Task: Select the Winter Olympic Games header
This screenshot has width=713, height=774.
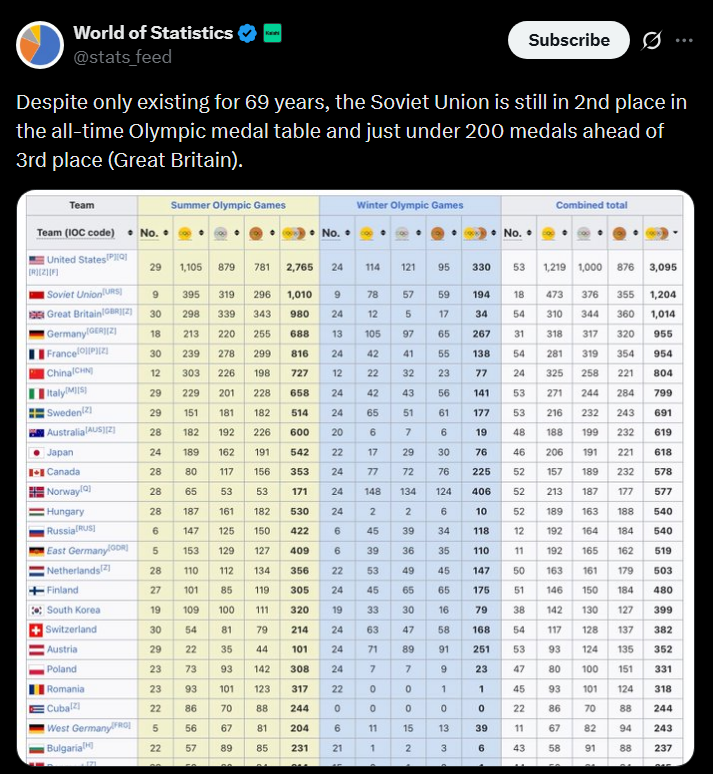Action: coord(410,205)
